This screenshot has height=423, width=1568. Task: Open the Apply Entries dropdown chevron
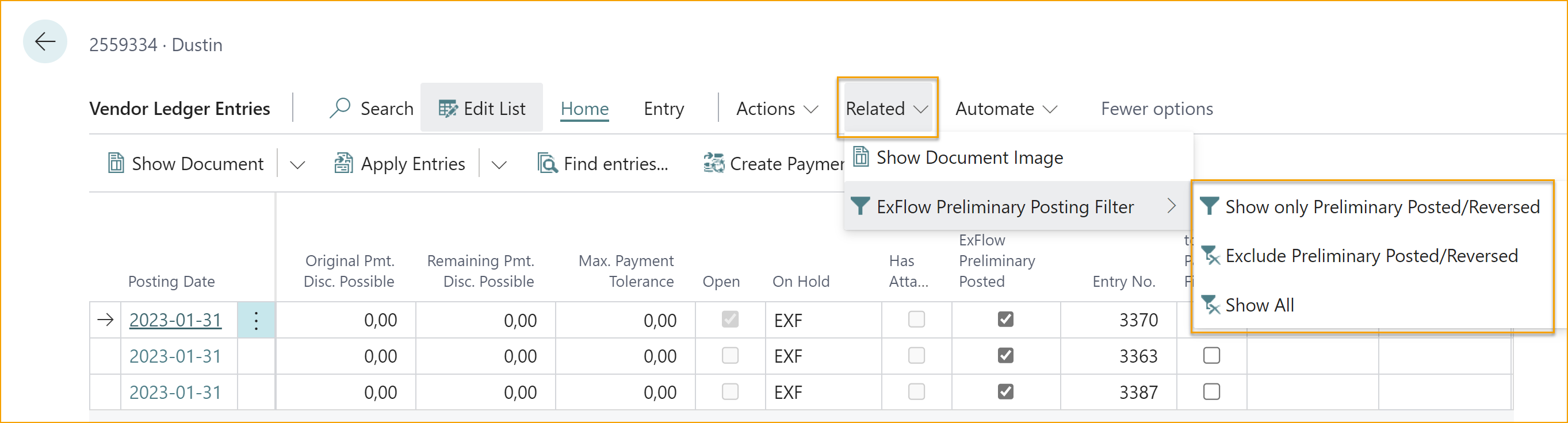[499, 164]
